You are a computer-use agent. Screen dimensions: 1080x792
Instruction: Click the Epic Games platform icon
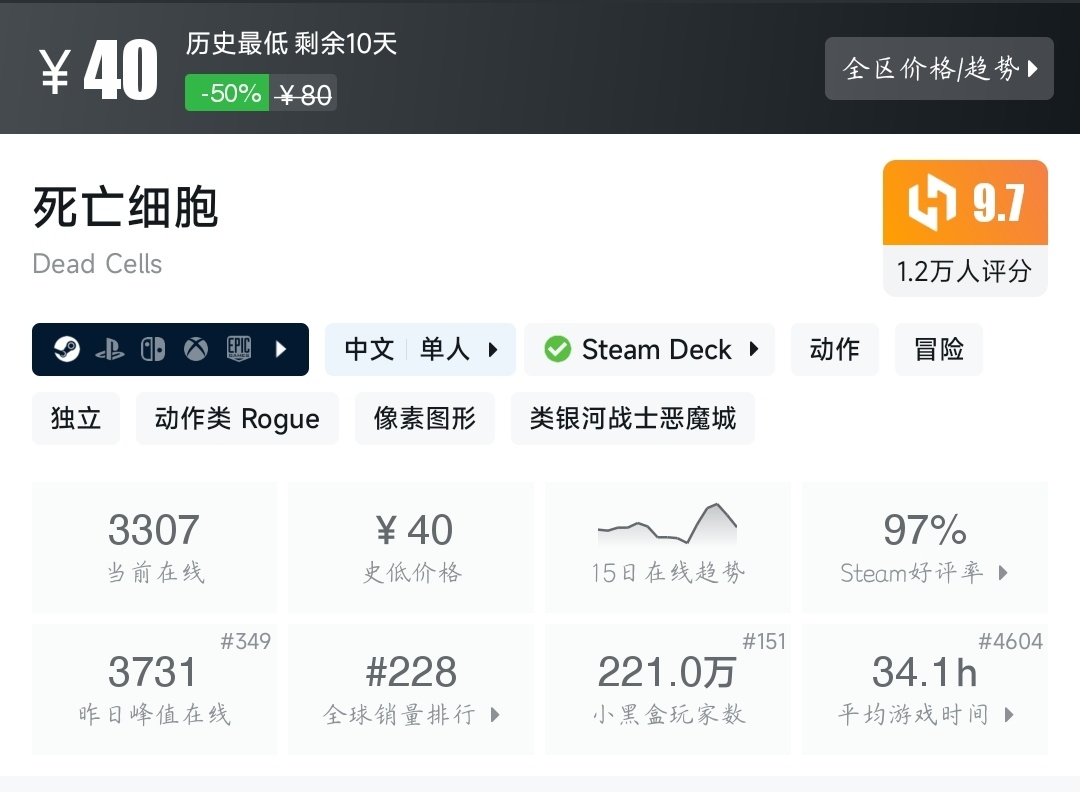239,349
